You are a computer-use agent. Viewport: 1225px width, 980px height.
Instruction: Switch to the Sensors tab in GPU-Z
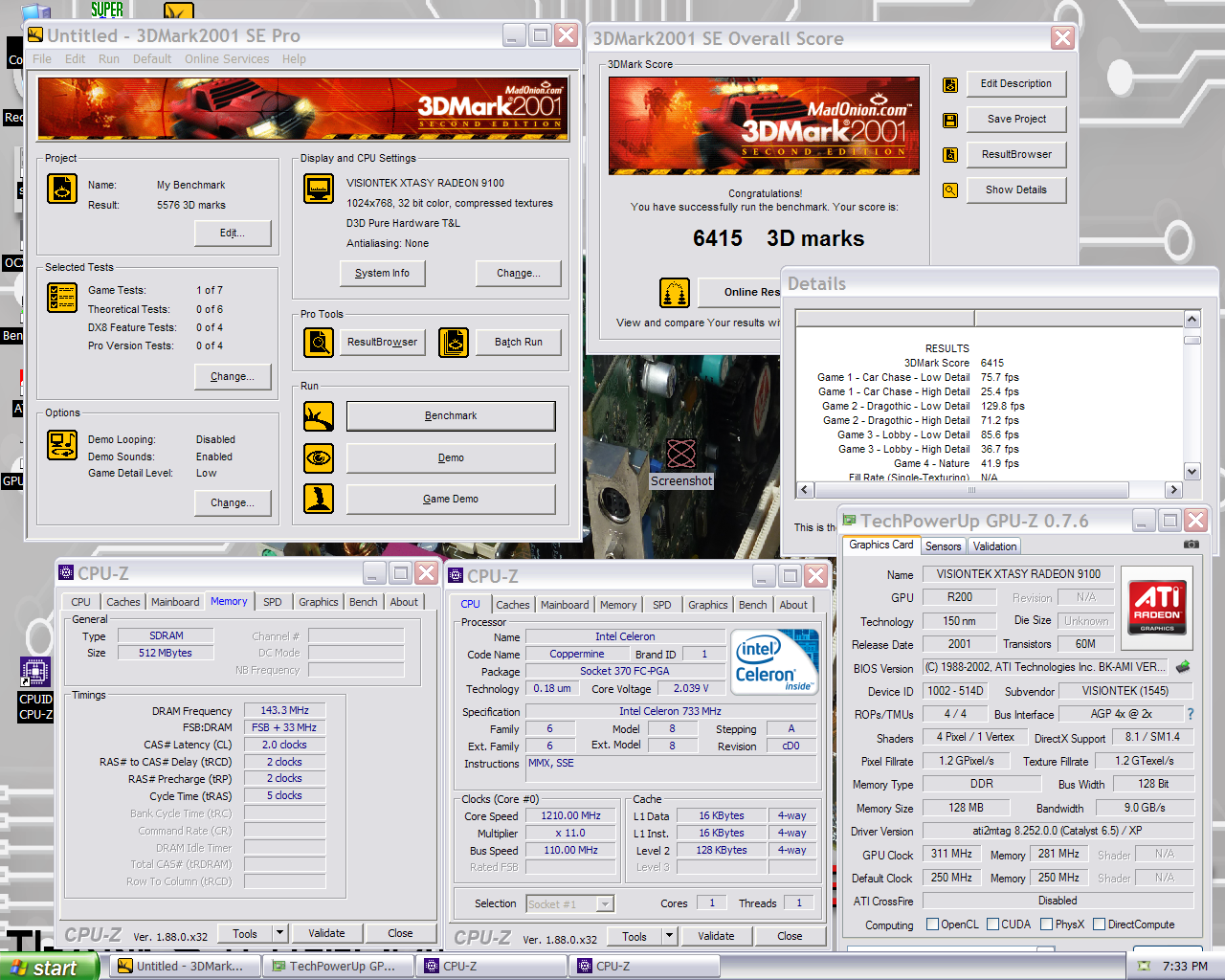point(944,546)
